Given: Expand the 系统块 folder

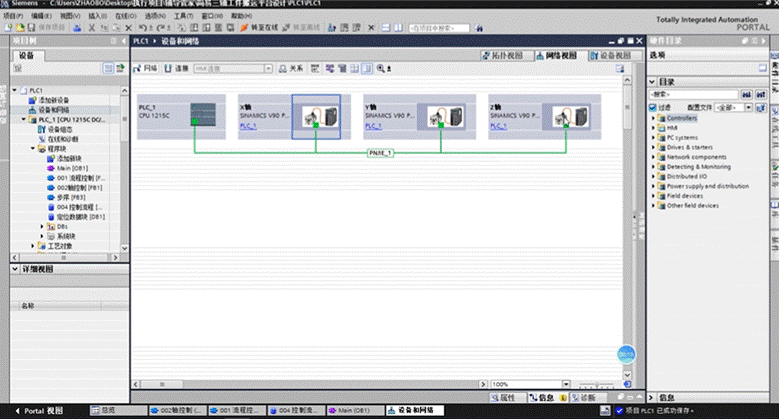Looking at the screenshot, I should (42, 236).
